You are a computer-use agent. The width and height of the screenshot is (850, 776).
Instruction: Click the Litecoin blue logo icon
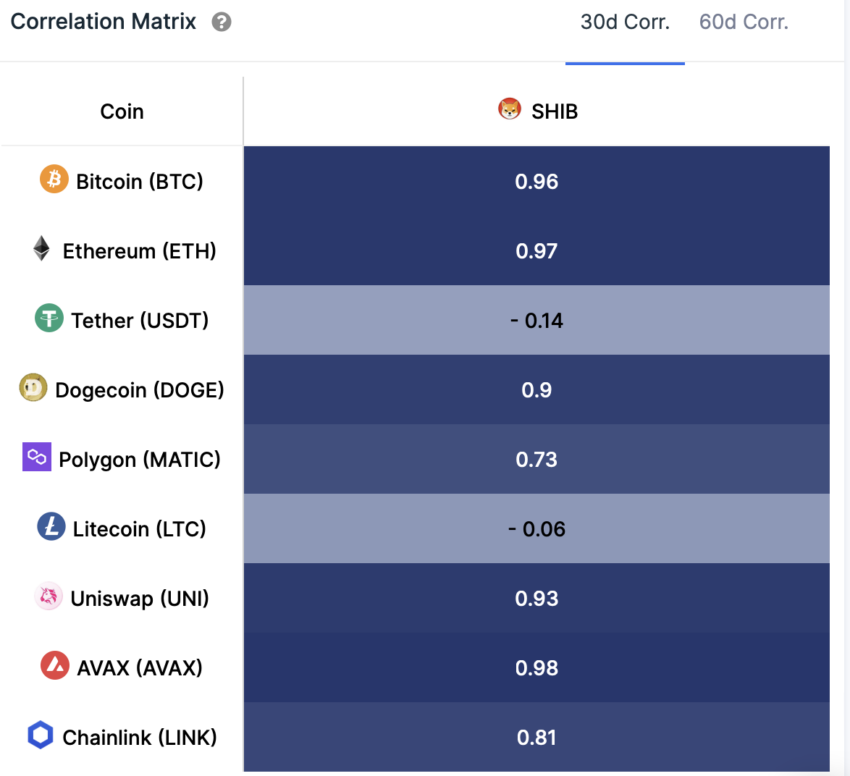click(51, 527)
